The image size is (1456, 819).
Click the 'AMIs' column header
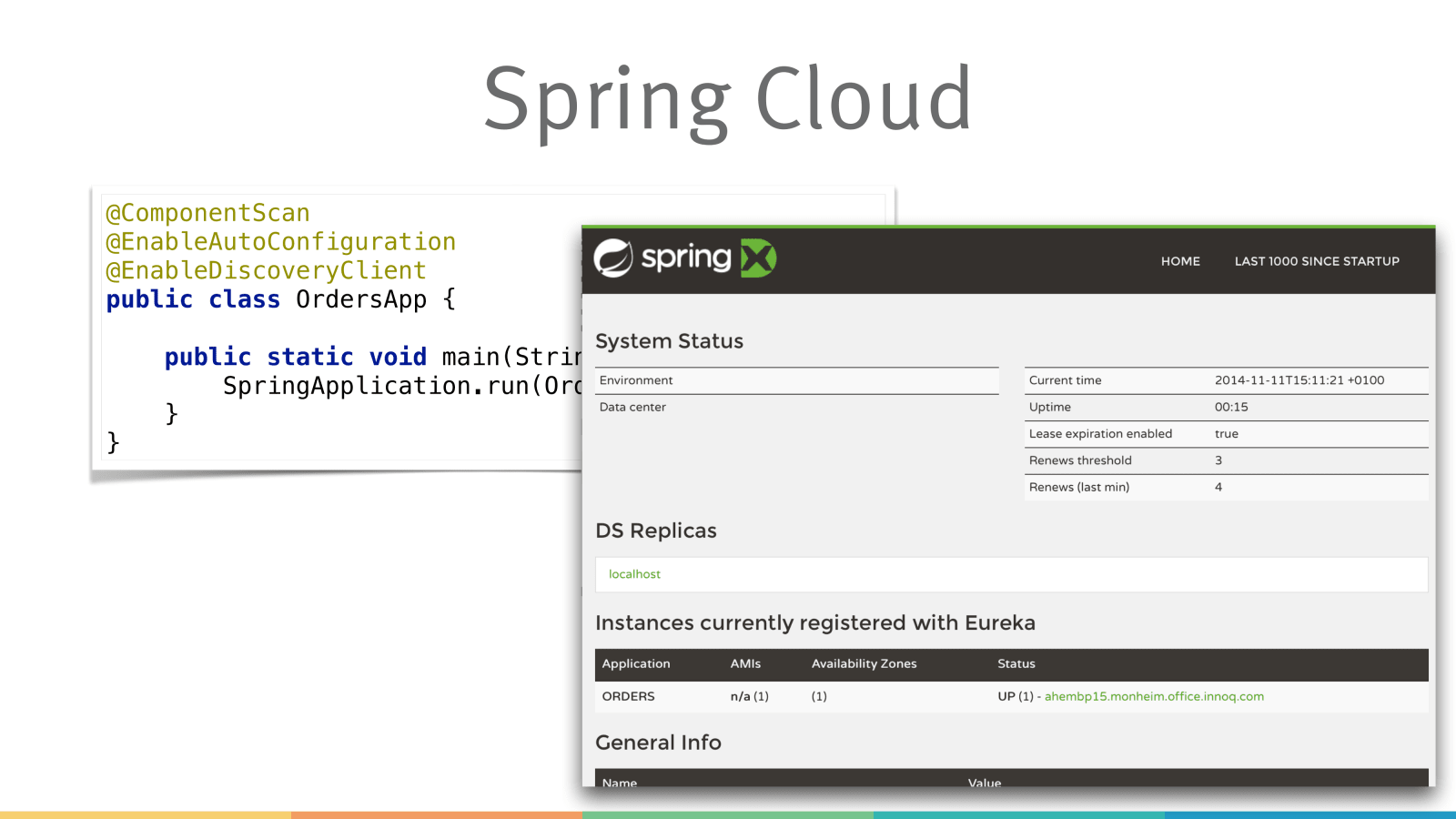click(745, 663)
